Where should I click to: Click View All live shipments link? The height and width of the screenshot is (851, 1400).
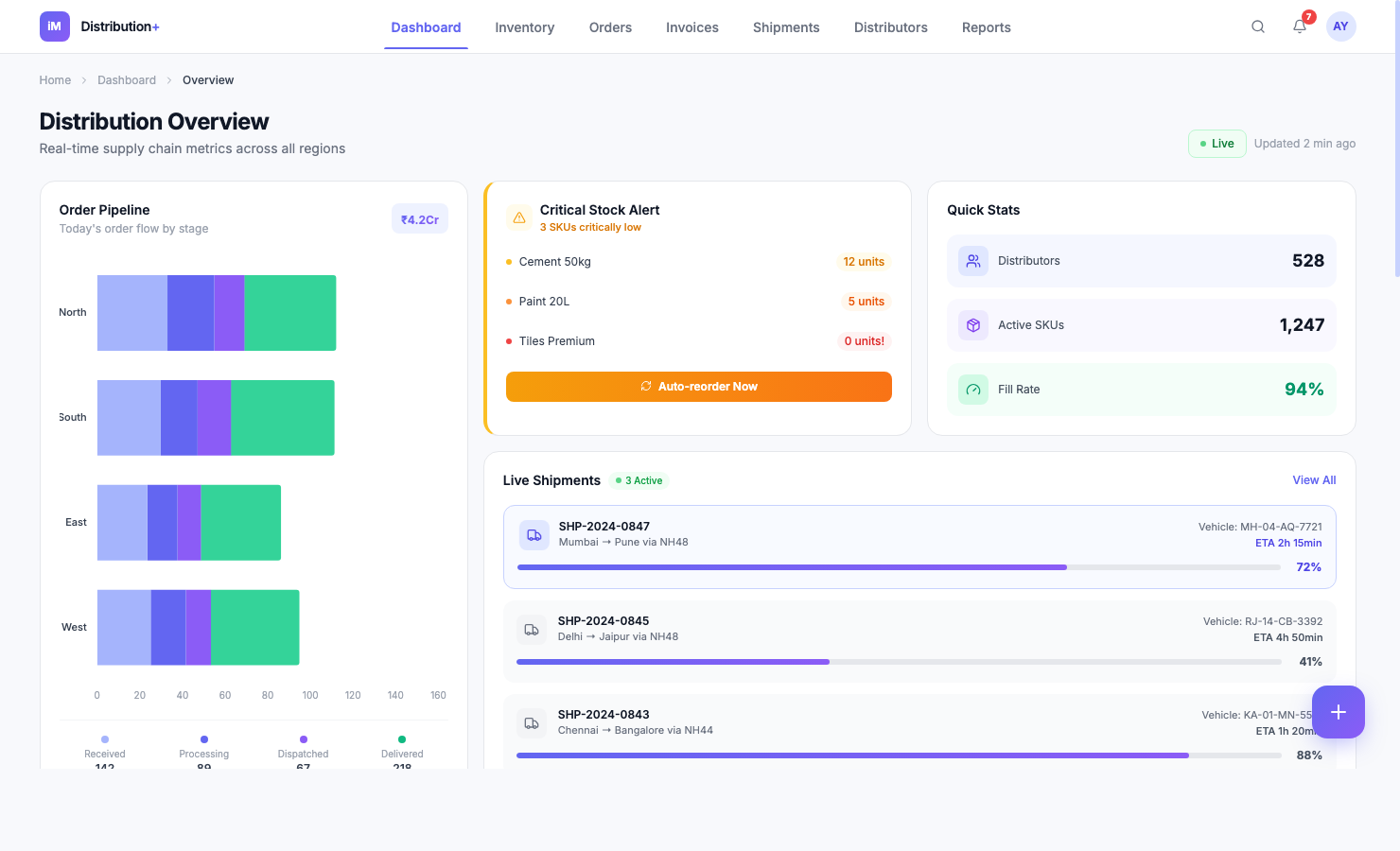[x=1314, y=480]
